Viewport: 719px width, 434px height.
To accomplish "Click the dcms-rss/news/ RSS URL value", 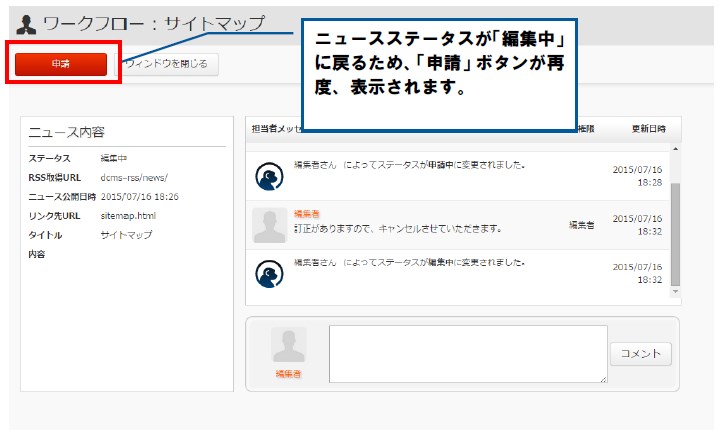I will point(134,178).
